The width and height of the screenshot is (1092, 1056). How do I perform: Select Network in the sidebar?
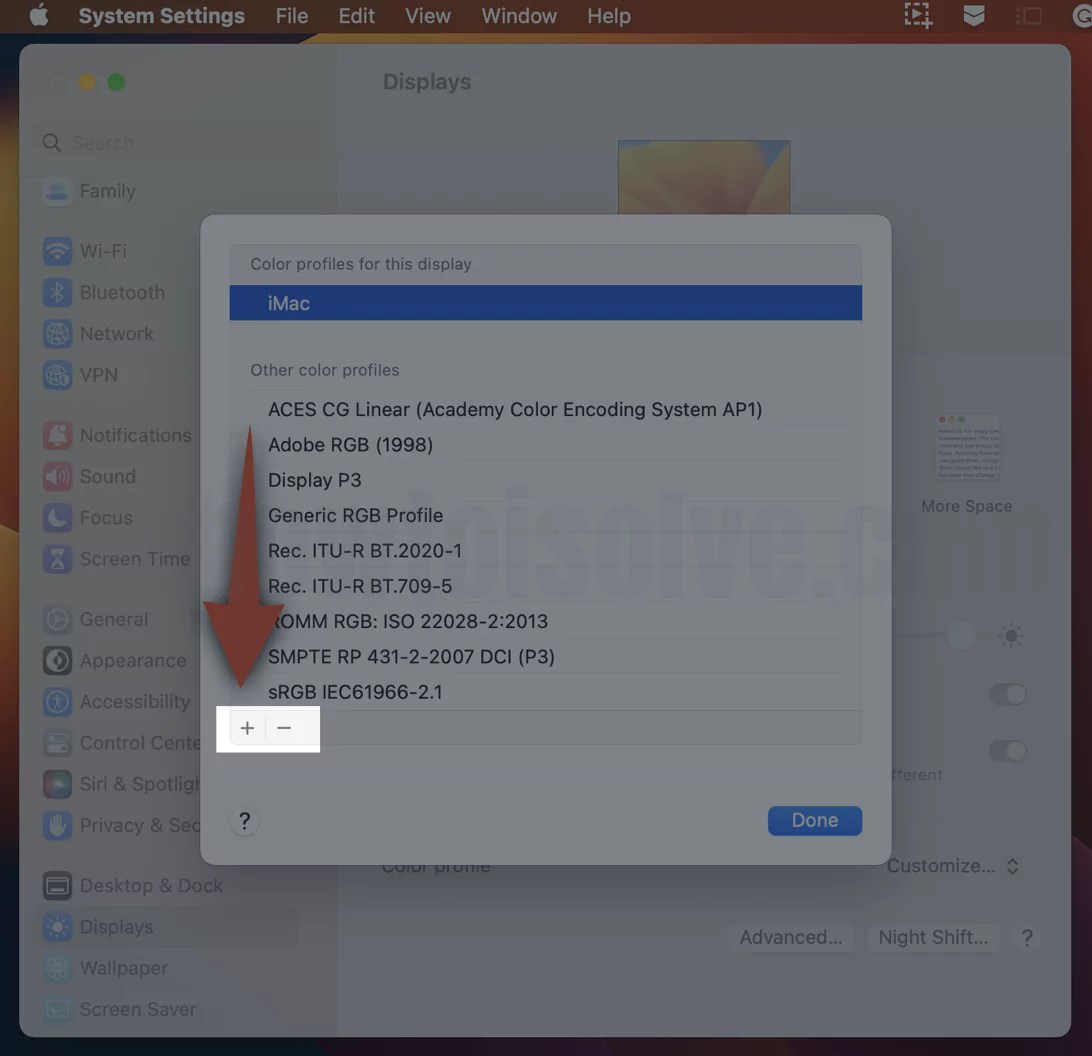tap(116, 333)
